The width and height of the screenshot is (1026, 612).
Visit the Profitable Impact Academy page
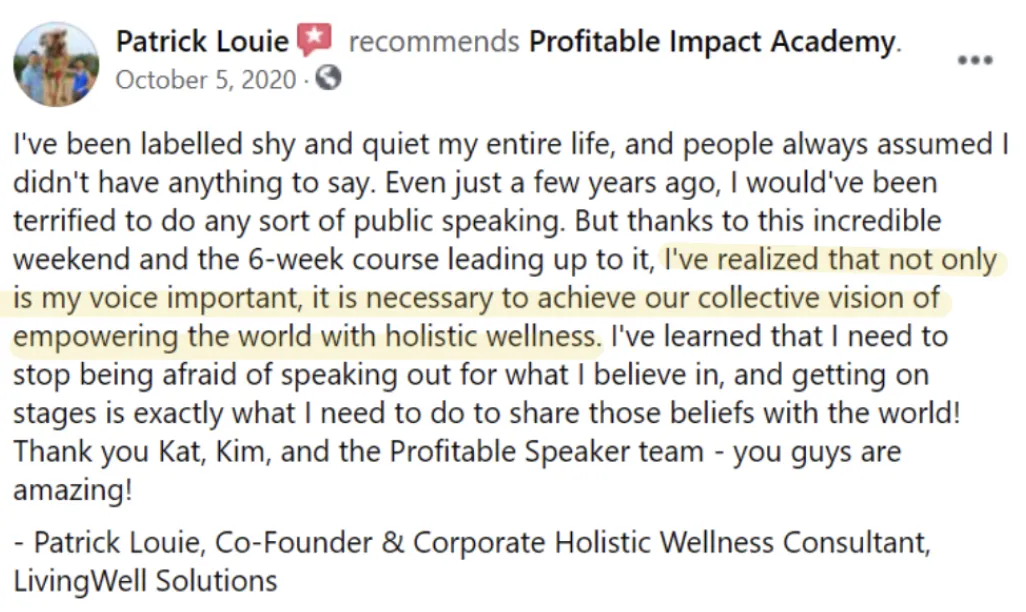pyautogui.click(x=712, y=42)
